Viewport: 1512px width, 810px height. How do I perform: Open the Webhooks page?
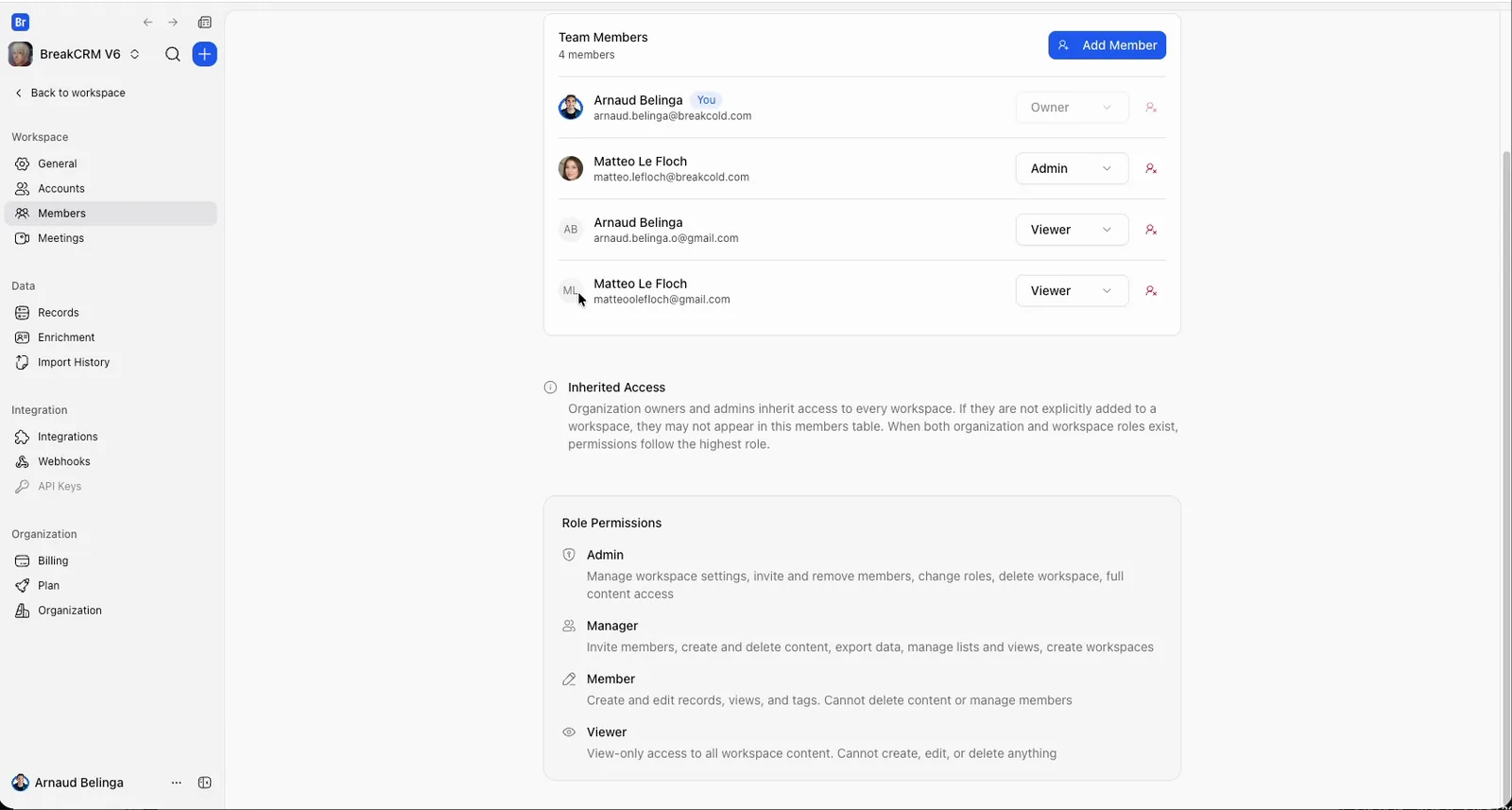111,461
